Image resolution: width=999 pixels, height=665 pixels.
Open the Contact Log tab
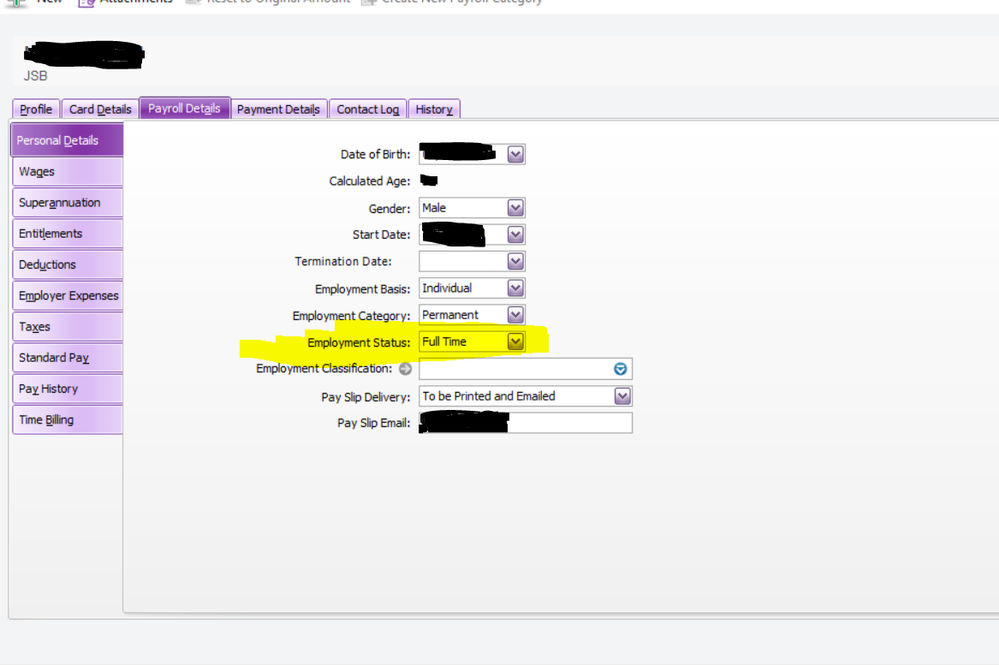tap(367, 109)
